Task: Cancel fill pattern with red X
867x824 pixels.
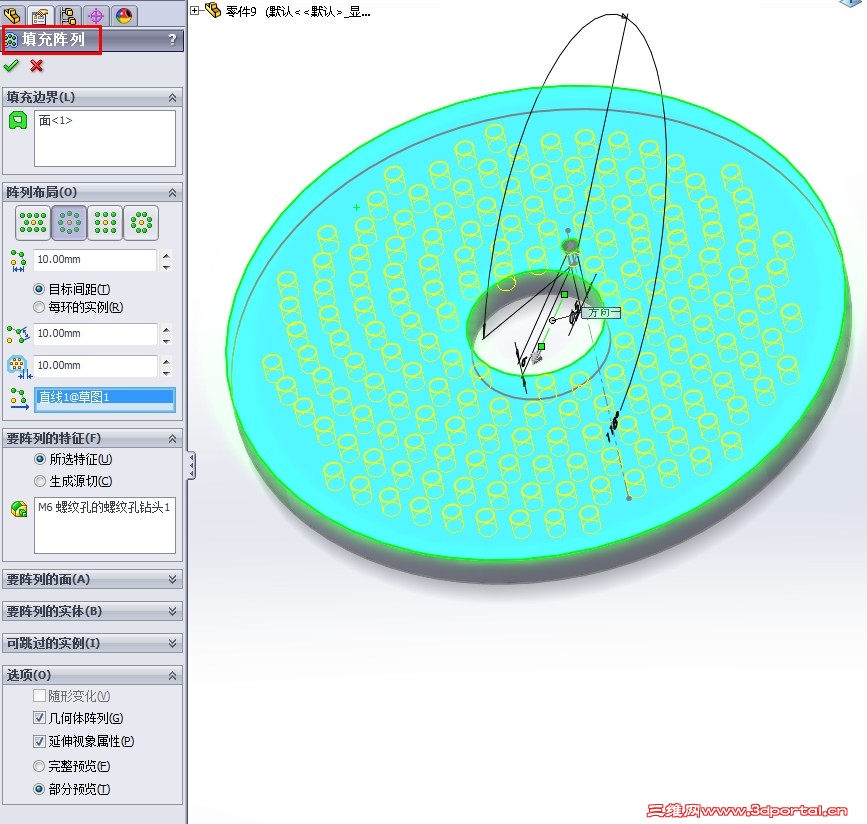Action: tap(36, 66)
